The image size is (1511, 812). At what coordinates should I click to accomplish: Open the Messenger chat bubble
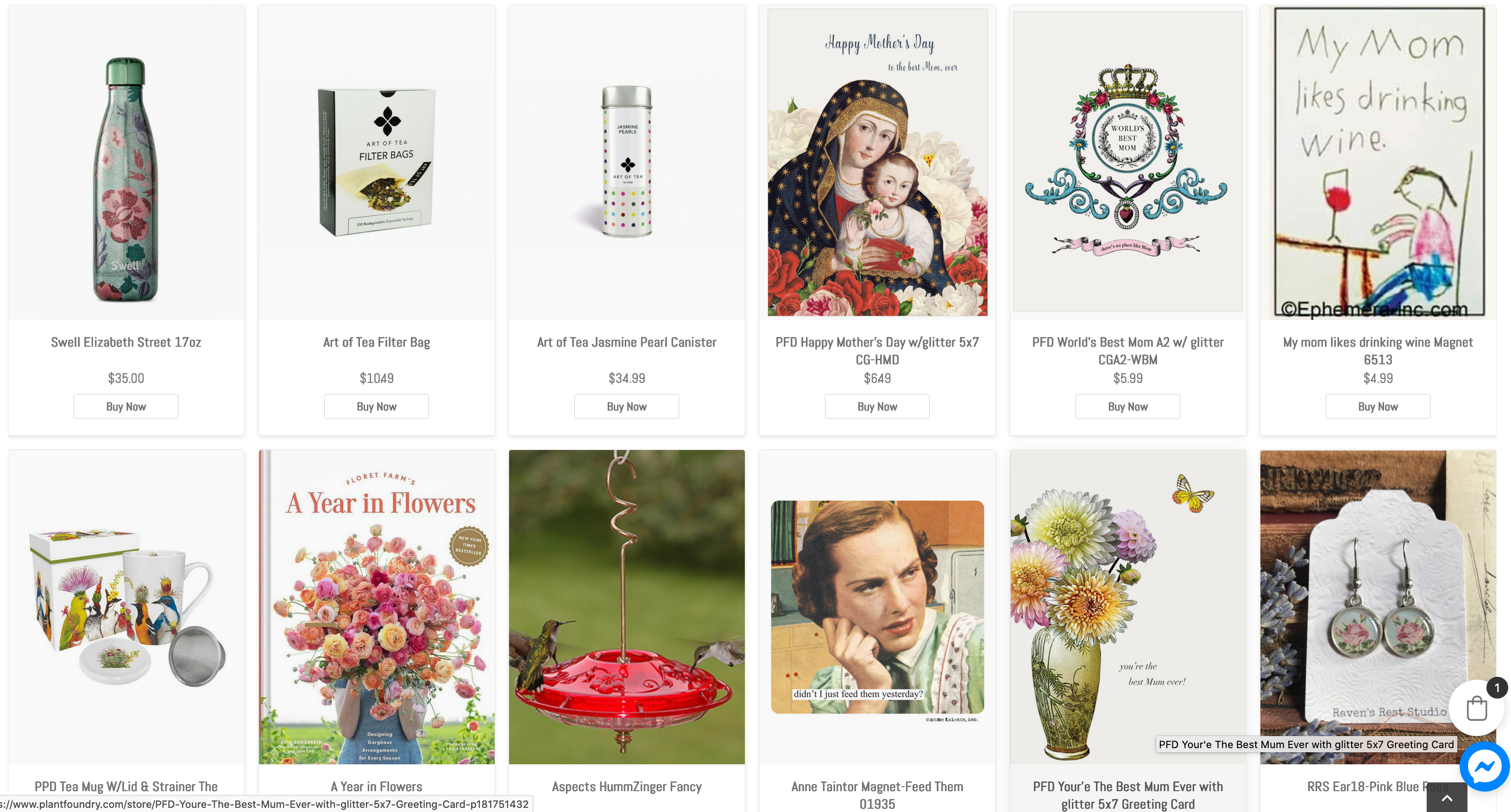[1485, 766]
